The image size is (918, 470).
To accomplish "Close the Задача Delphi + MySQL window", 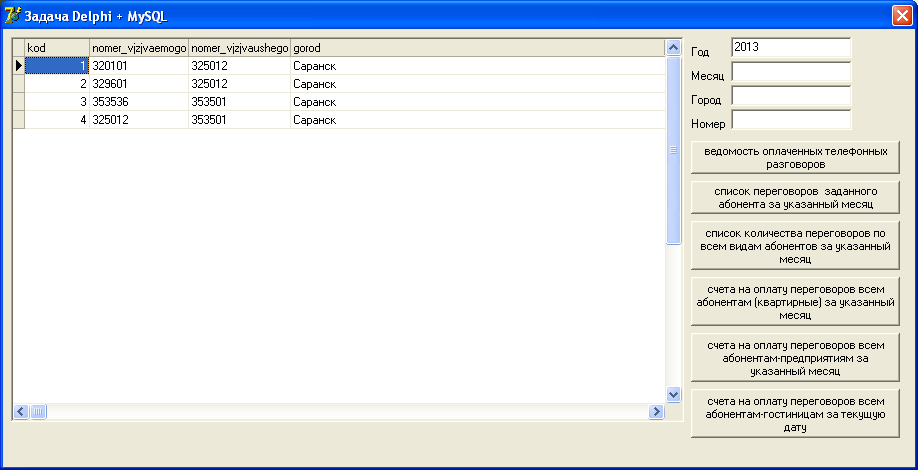I will coord(900,16).
